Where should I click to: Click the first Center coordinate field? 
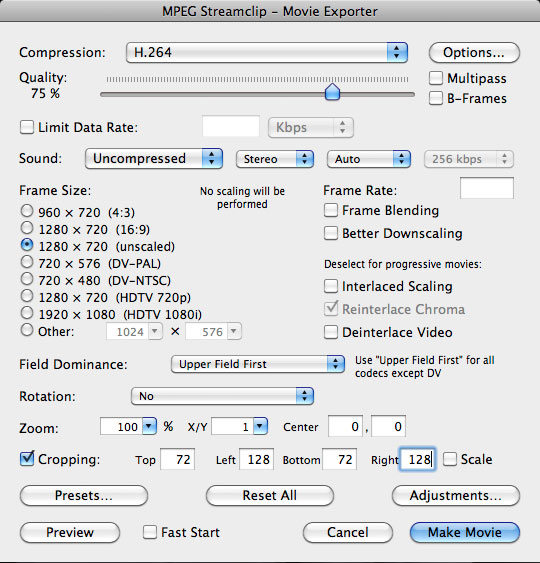pos(345,426)
